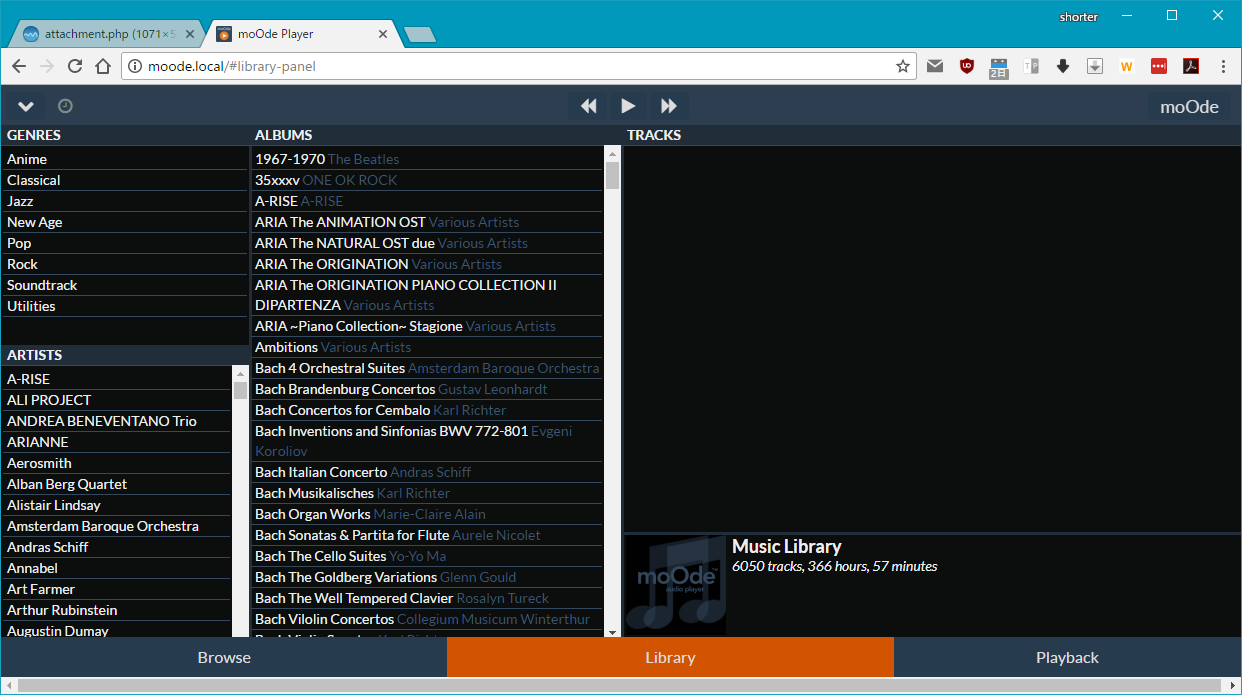Viewport: 1242px width, 695px height.
Task: Expand the chevron-down menu at top left
Action: (x=26, y=106)
